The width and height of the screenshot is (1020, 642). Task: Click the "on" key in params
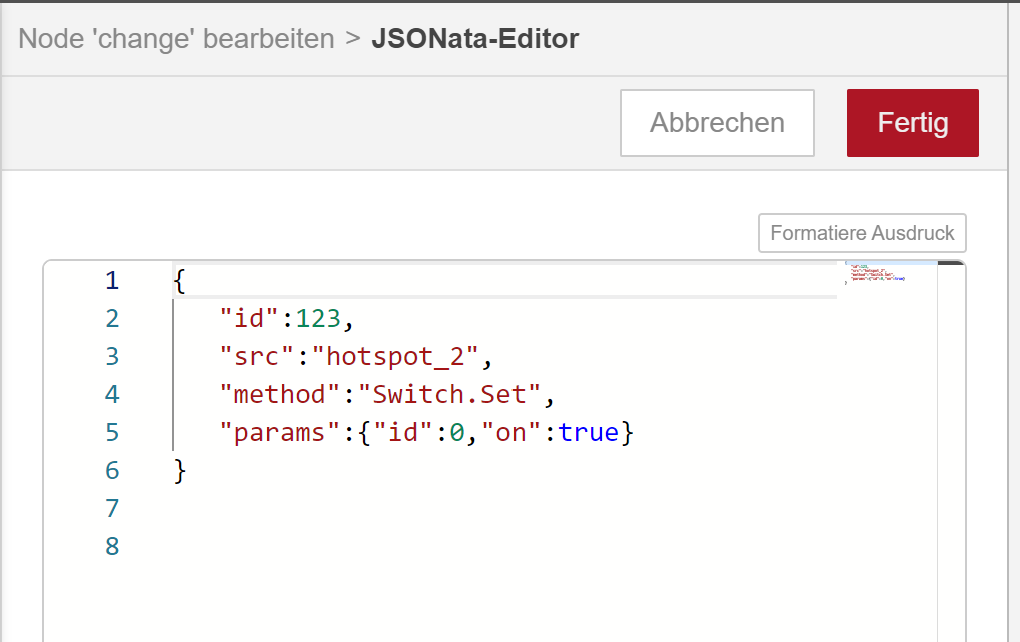(511, 432)
